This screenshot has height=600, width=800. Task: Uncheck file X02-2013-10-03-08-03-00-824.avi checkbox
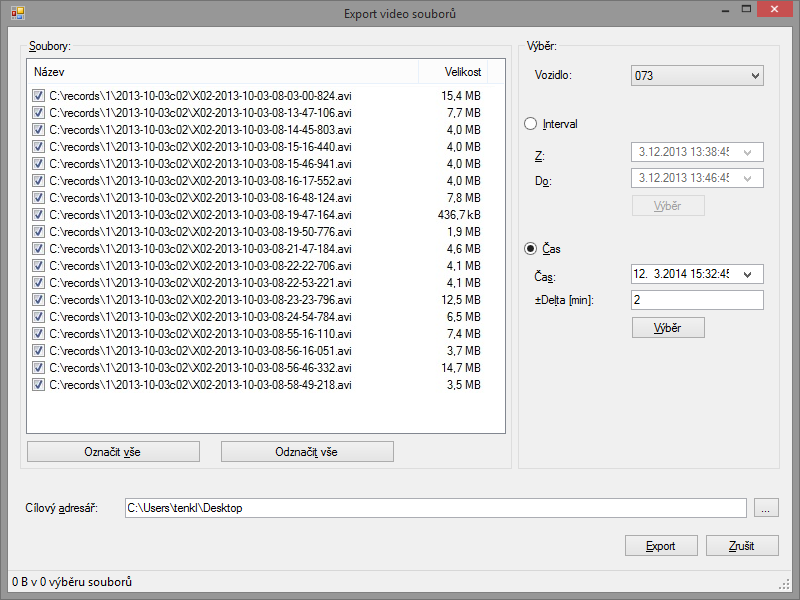tap(38, 95)
